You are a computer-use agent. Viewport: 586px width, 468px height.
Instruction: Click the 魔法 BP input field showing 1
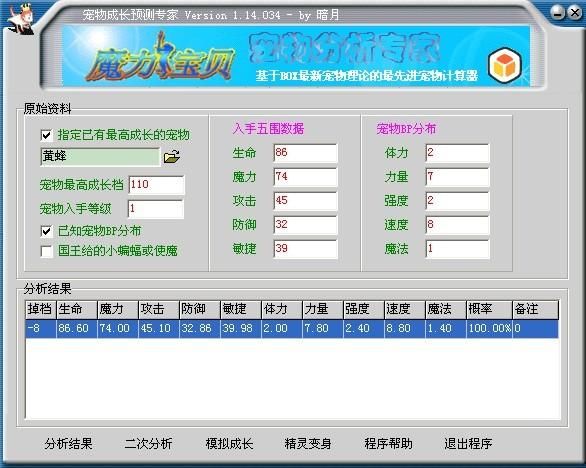(457, 249)
